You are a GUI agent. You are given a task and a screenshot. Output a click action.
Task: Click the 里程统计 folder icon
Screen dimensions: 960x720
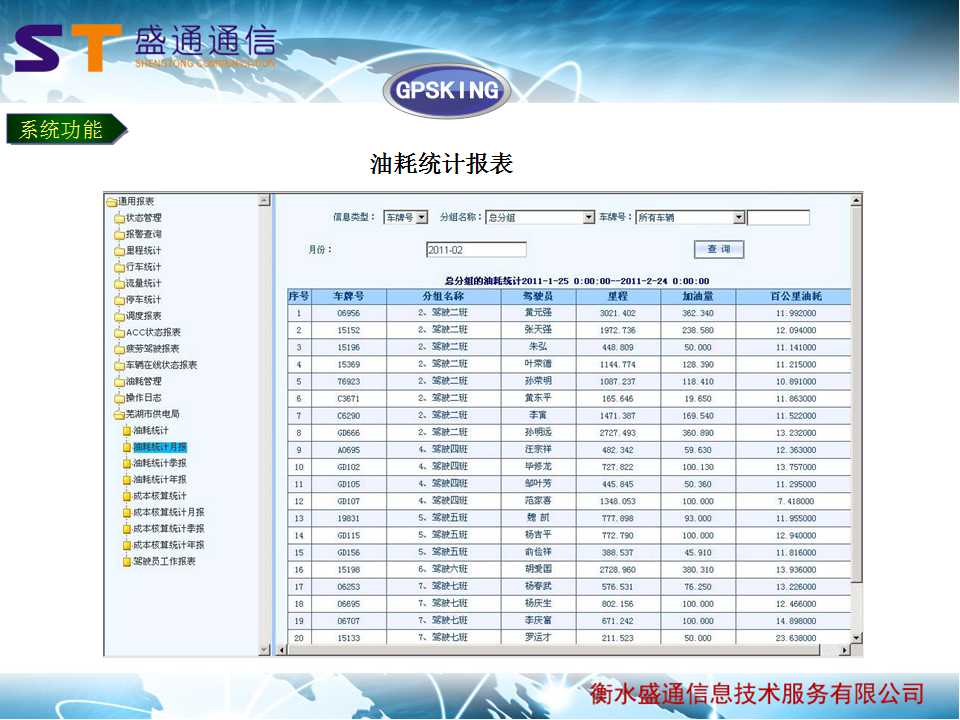(119, 251)
